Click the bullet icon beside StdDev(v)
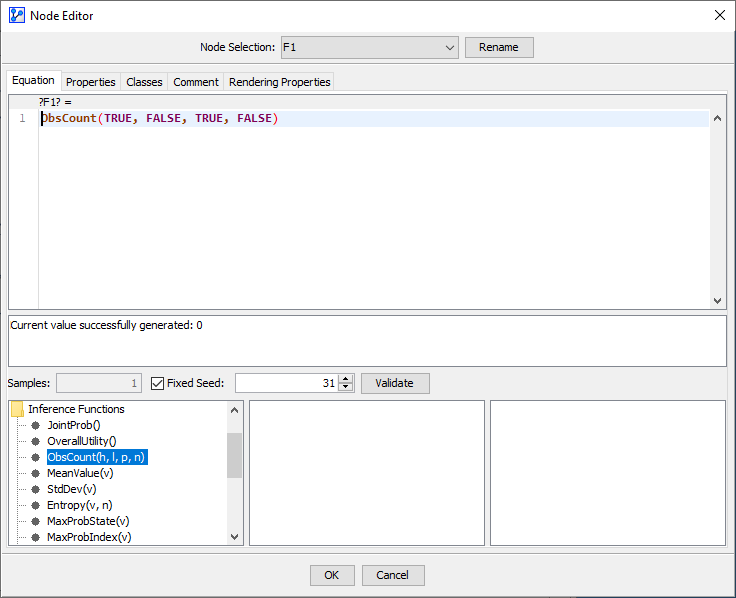 (x=36, y=489)
